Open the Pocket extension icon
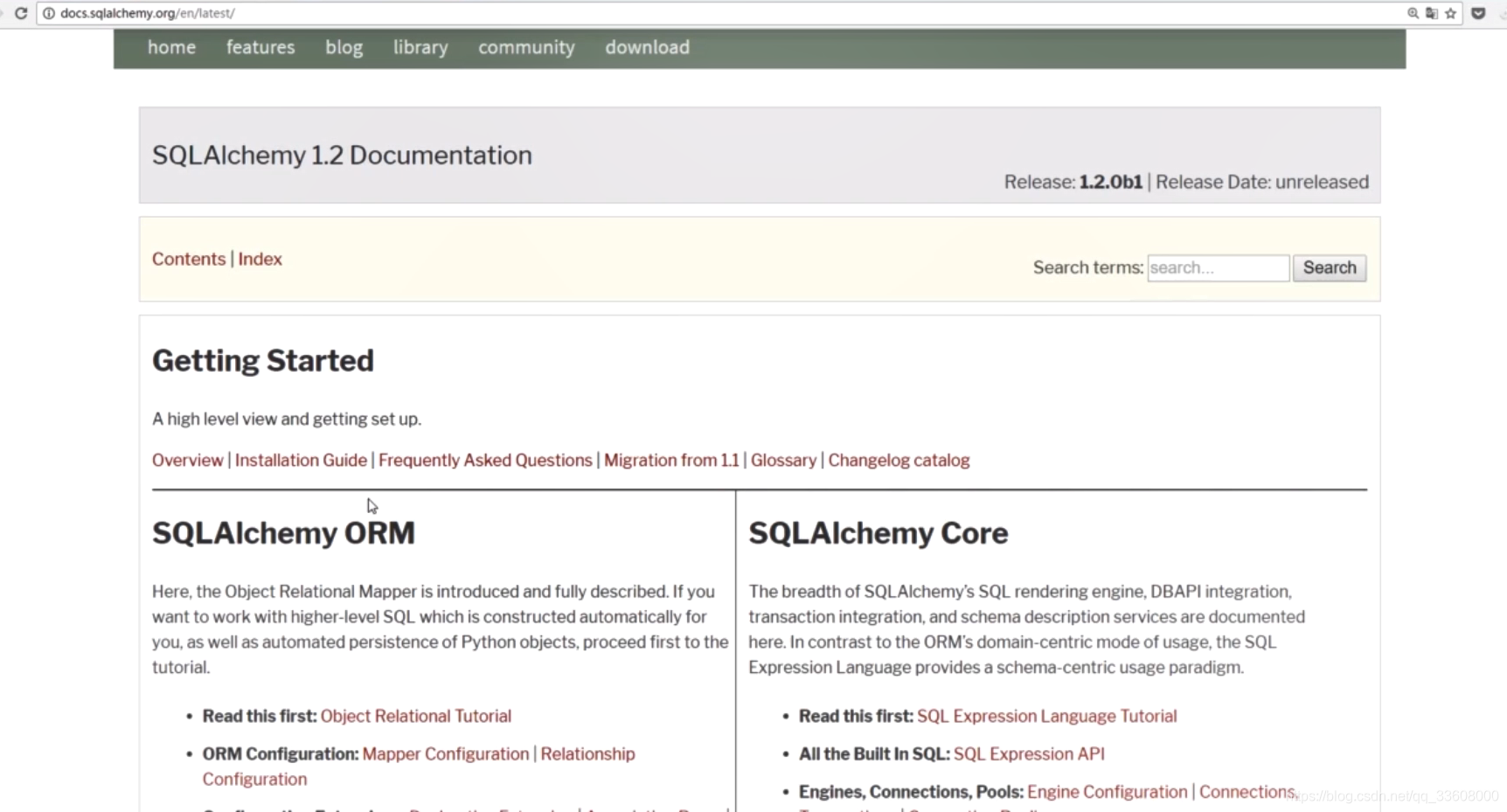Viewport: 1507px width, 812px height. [1478, 13]
